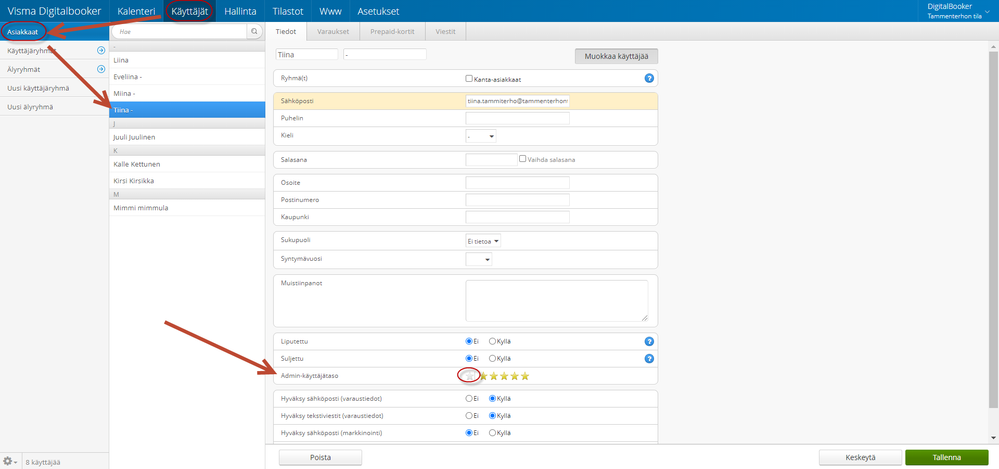Open the Käyttäjät menu

coord(190,11)
